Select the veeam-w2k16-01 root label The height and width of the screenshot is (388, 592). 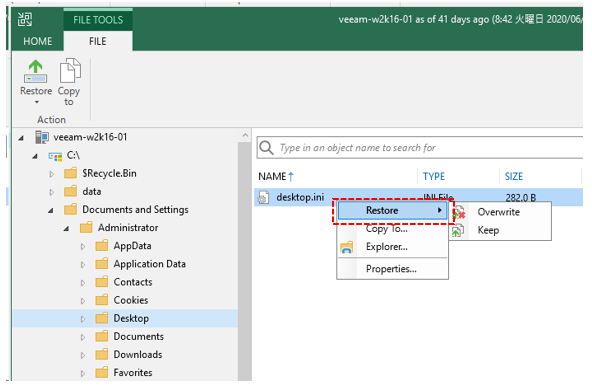[x=90, y=137]
